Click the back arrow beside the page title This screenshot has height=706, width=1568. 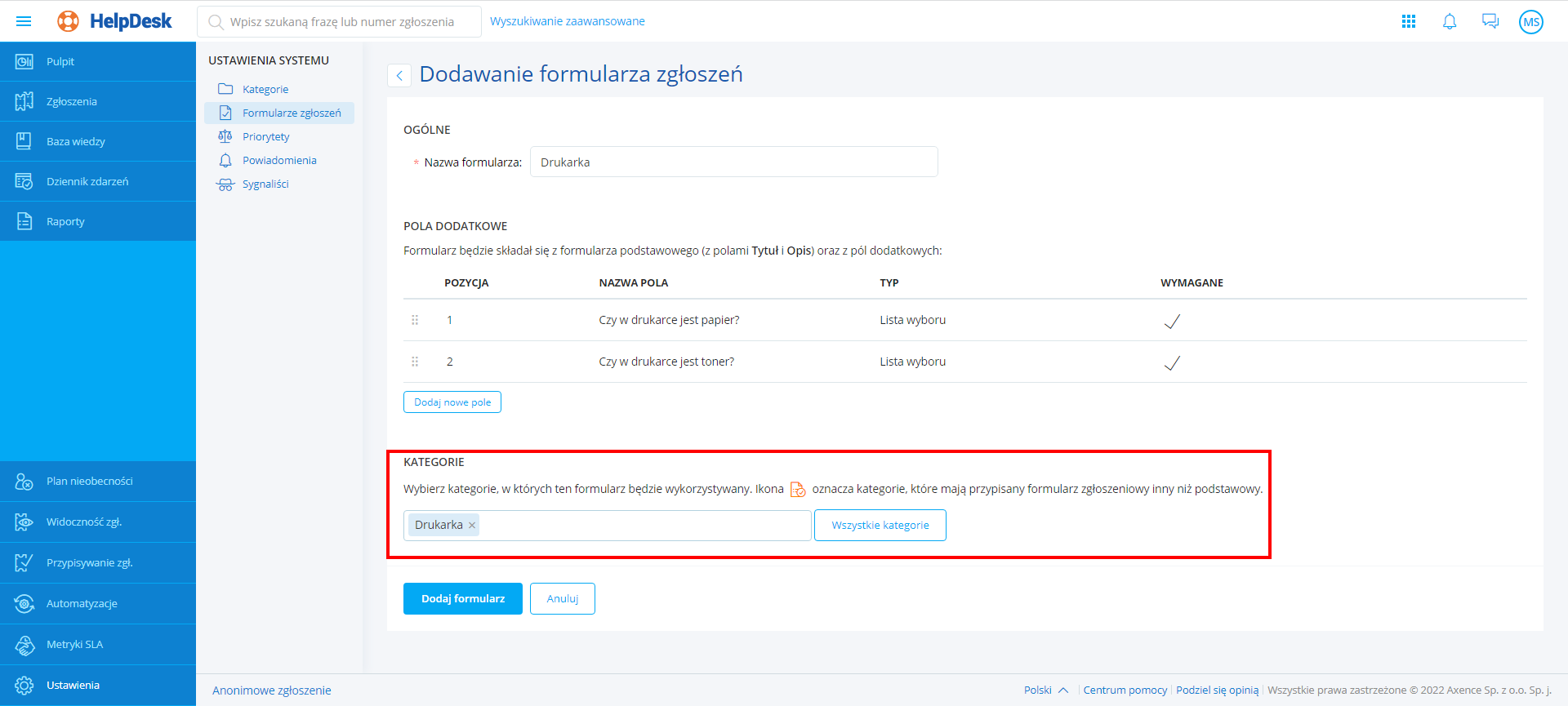coord(399,76)
